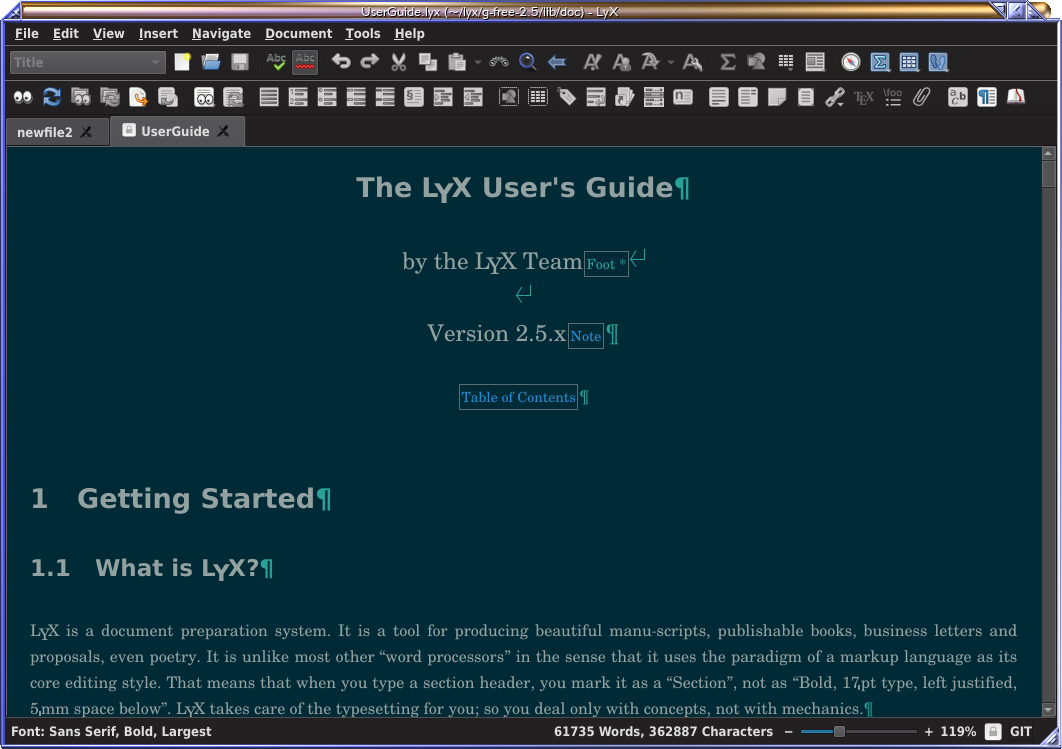
Task: Toggle the math toolbar blue Sigma button
Action: tap(880, 62)
